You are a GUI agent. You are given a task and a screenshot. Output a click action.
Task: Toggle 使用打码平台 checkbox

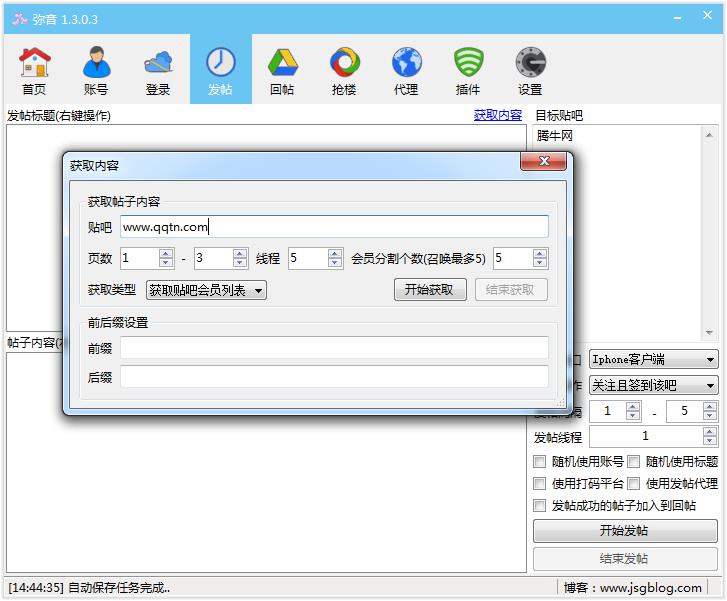pos(541,484)
